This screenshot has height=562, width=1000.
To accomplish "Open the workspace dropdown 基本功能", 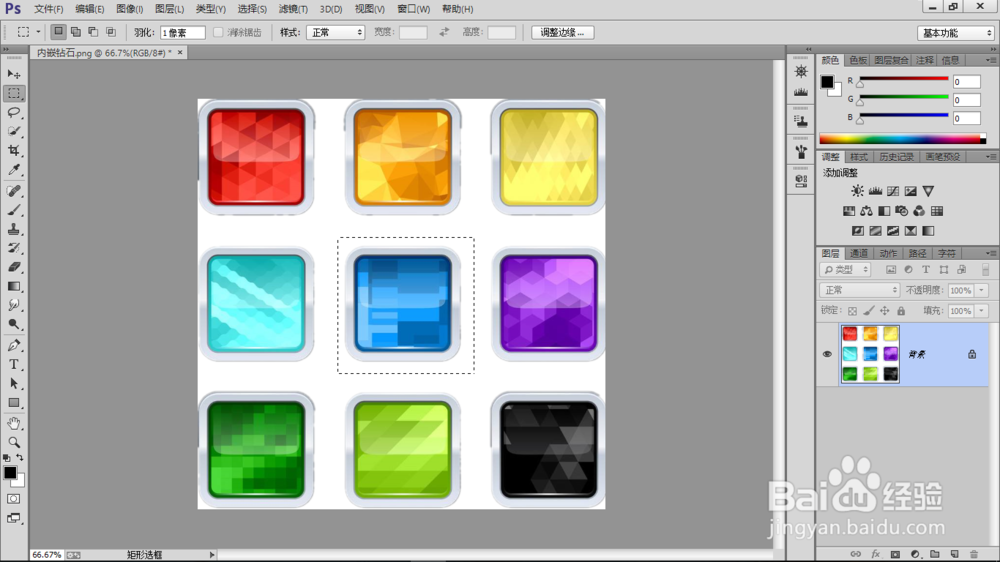I will pyautogui.click(x=956, y=33).
